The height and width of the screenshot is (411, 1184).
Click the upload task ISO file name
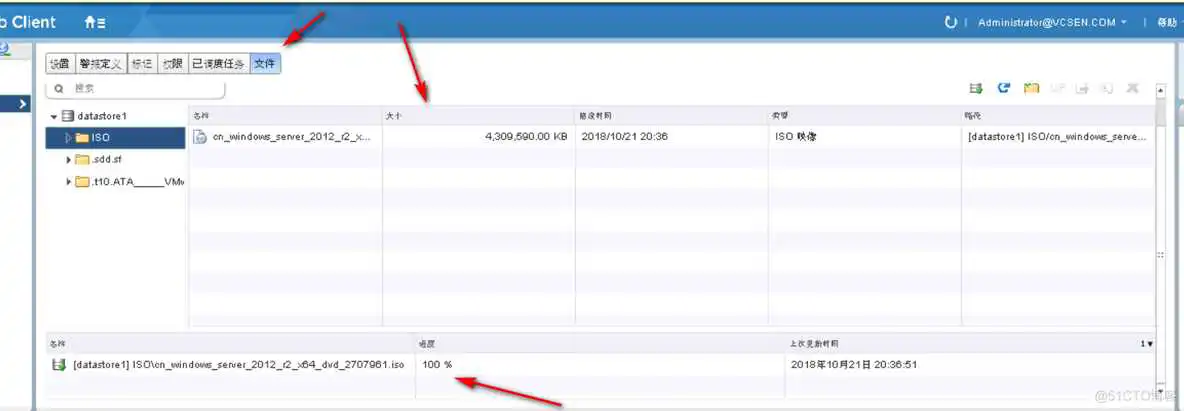[239, 364]
